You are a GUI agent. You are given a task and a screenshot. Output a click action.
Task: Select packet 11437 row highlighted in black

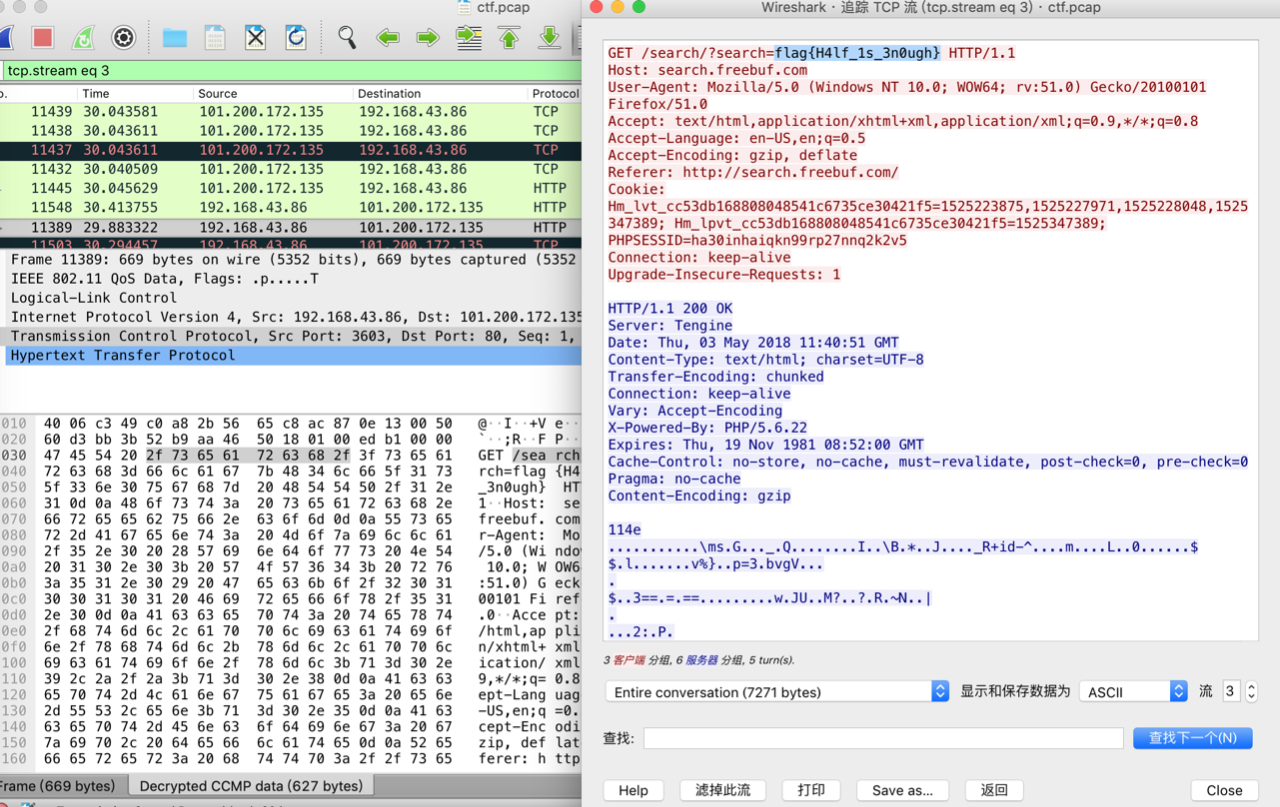290,150
